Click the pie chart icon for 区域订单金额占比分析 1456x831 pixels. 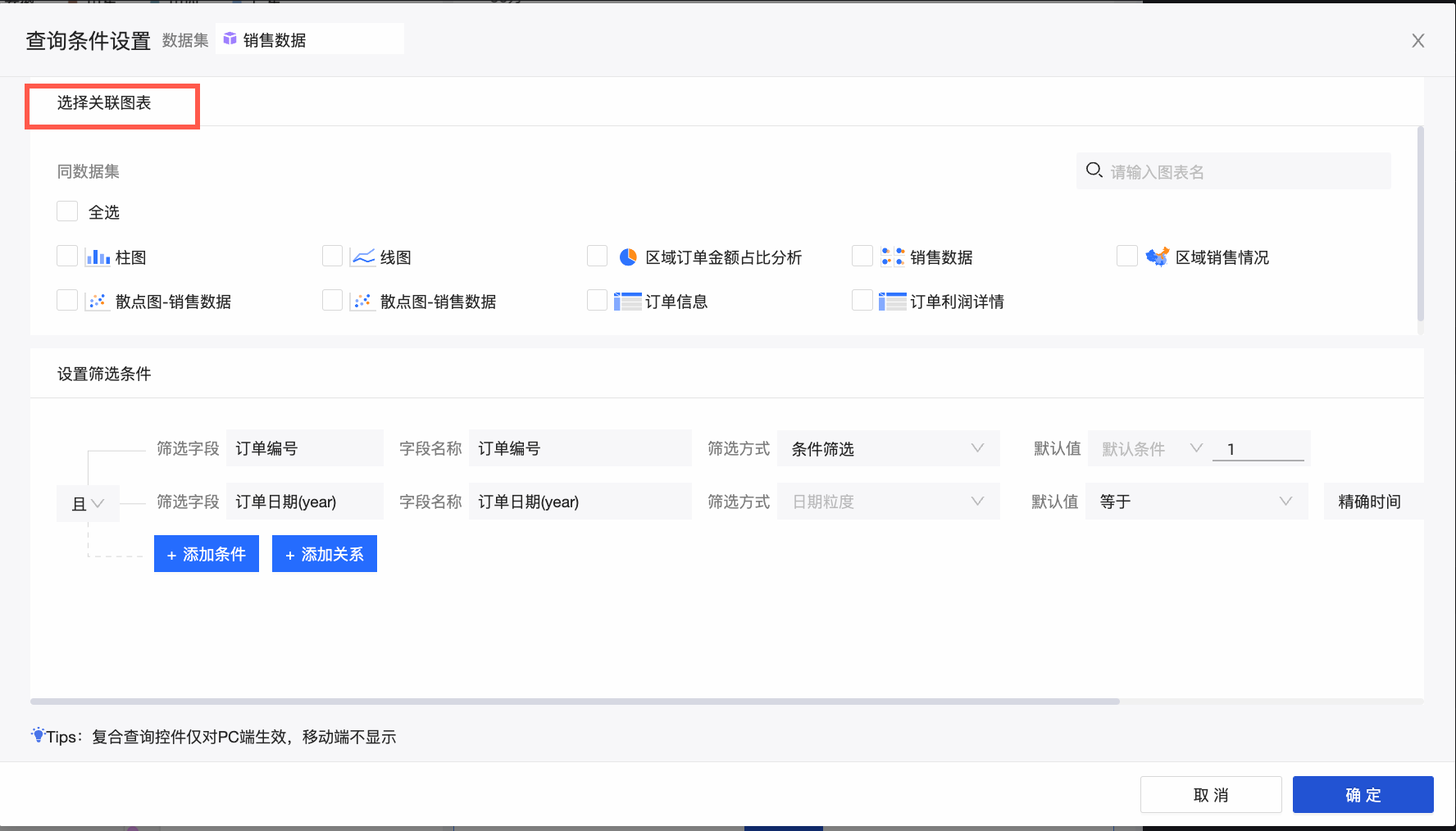[628, 257]
